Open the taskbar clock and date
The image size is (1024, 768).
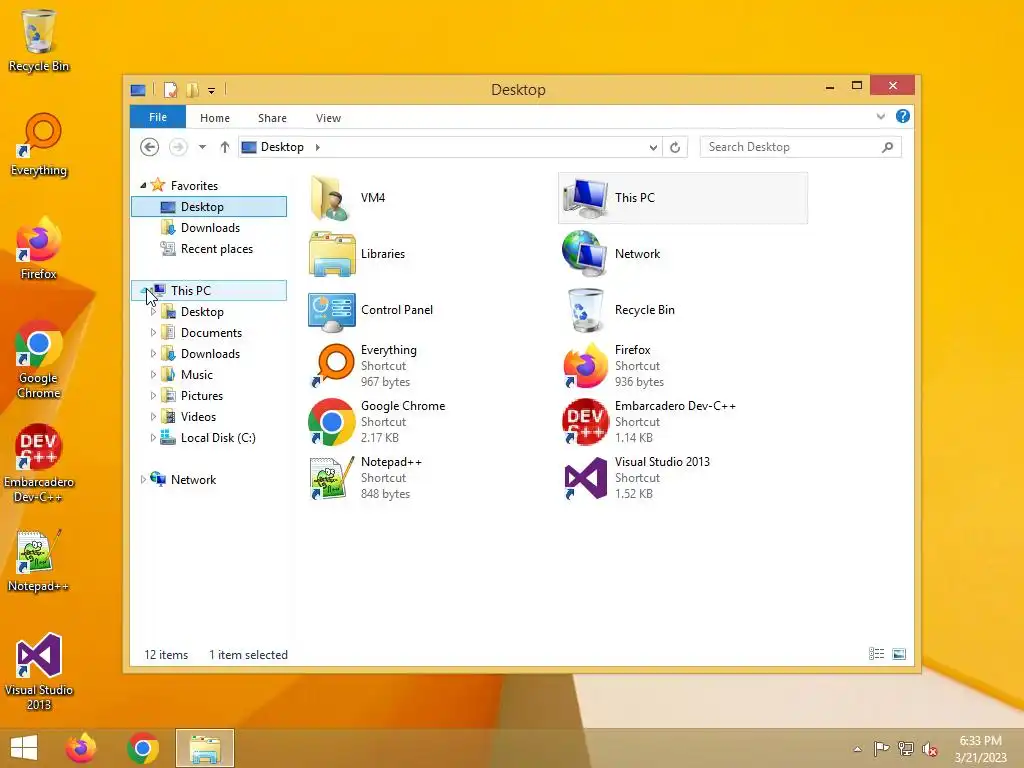click(980, 749)
